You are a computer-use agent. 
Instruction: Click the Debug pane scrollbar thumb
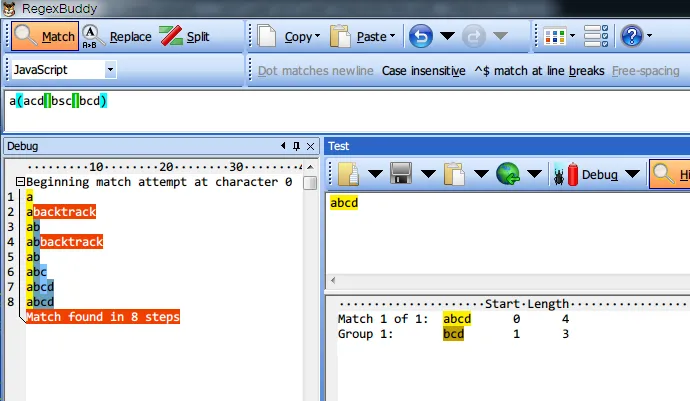coord(310,183)
